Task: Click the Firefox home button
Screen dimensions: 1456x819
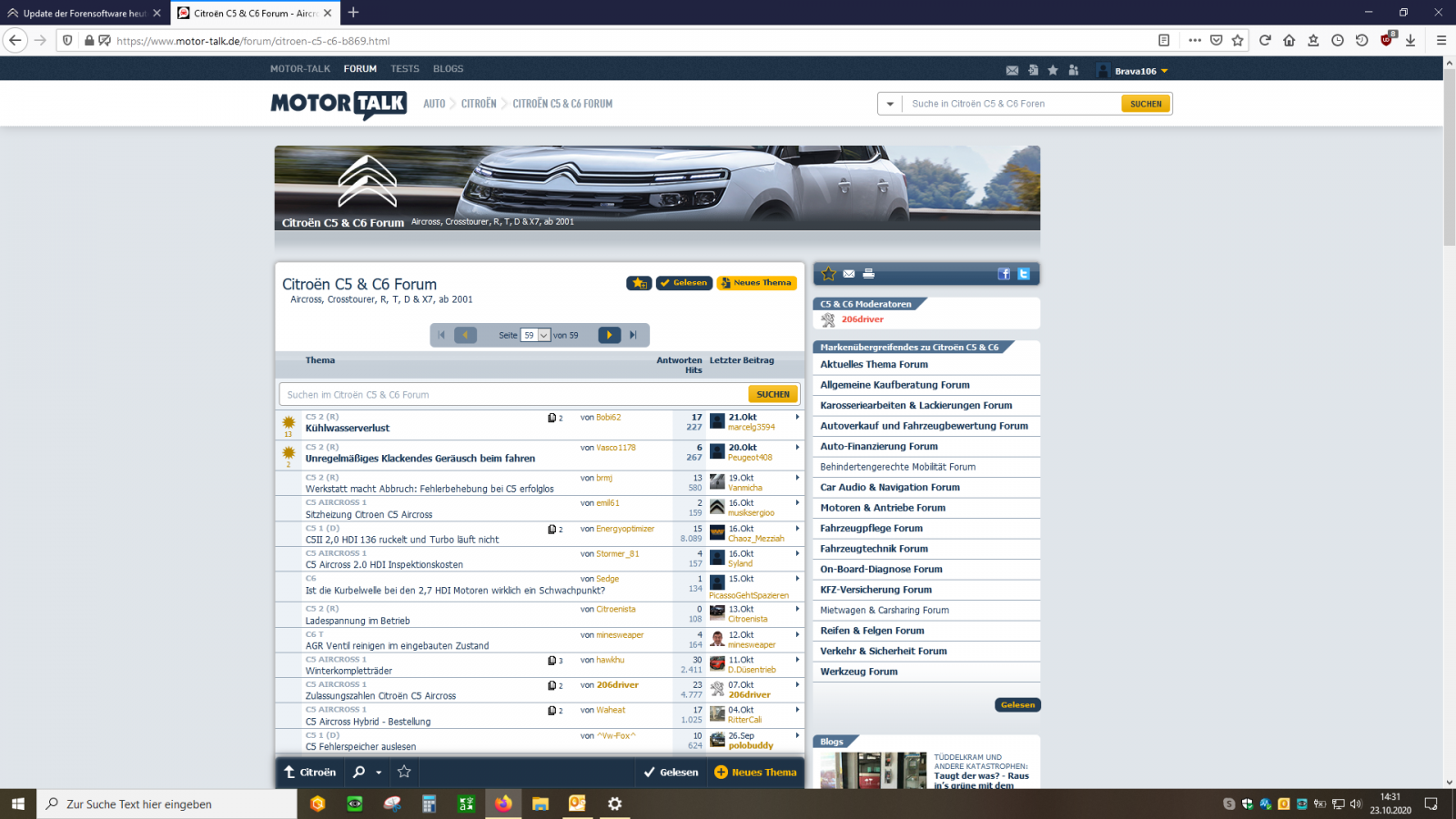Action: pos(1289,40)
